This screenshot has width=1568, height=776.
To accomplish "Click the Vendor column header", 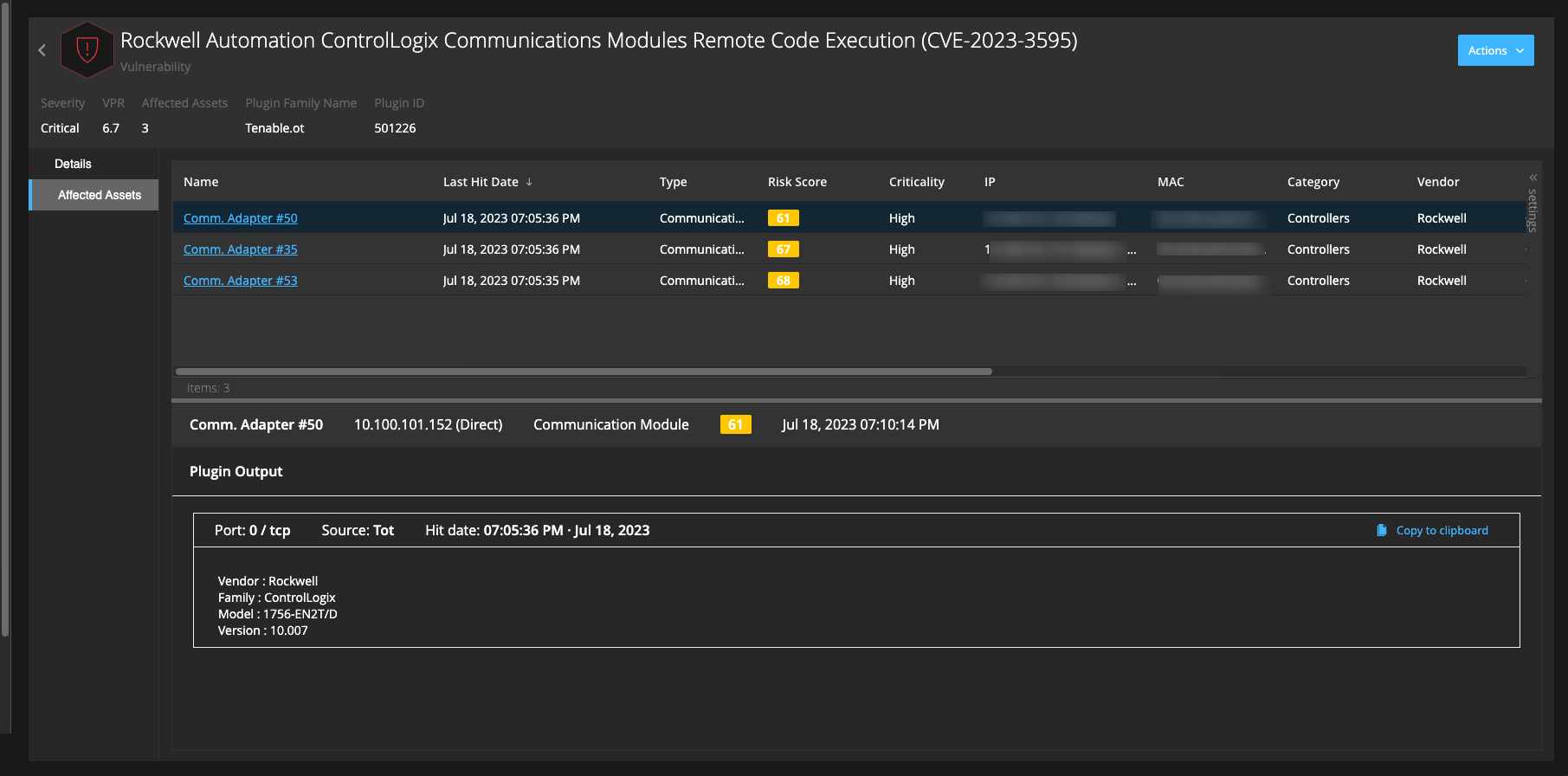I will 1437,182.
